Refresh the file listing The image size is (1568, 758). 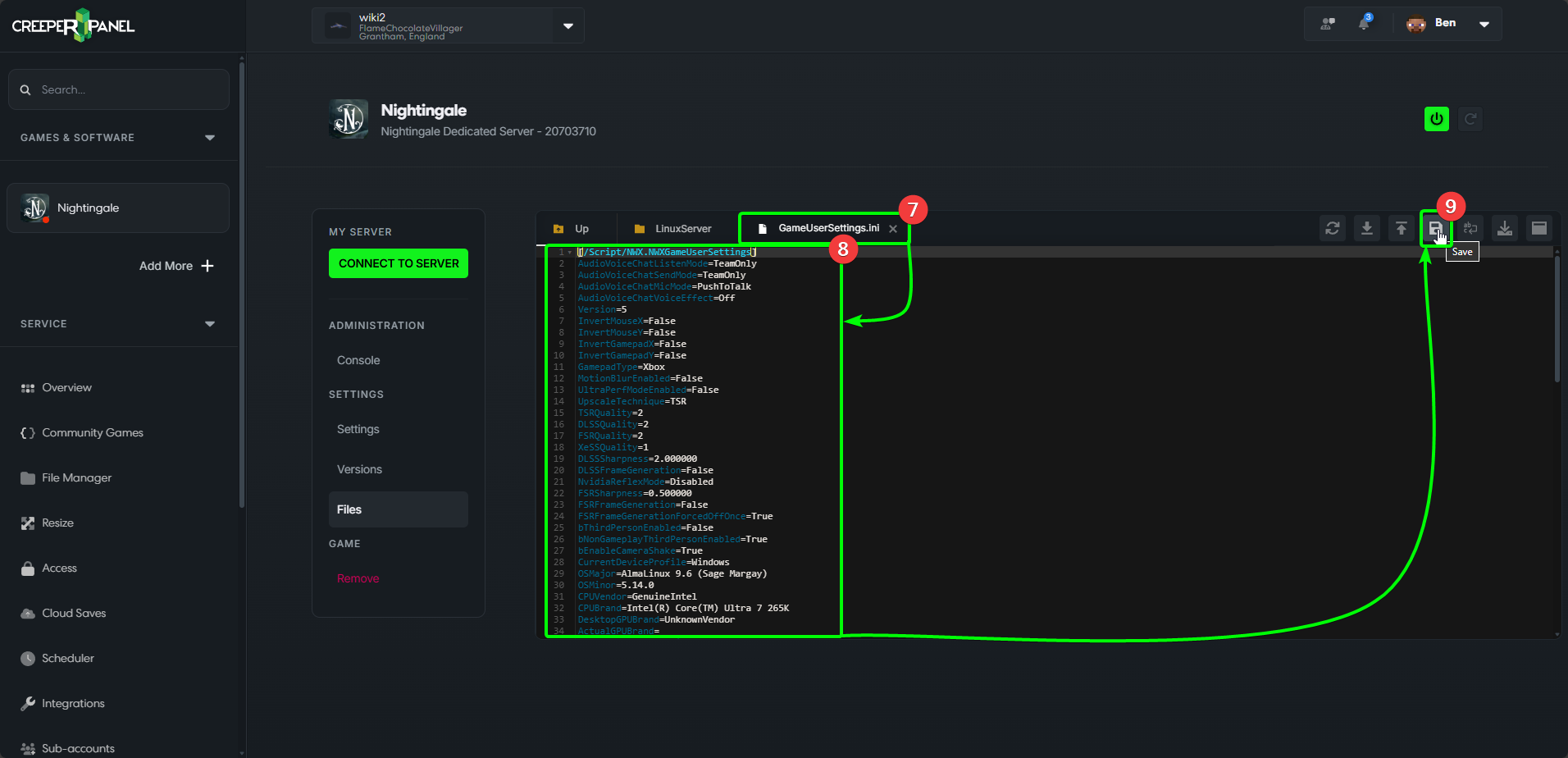[x=1332, y=228]
